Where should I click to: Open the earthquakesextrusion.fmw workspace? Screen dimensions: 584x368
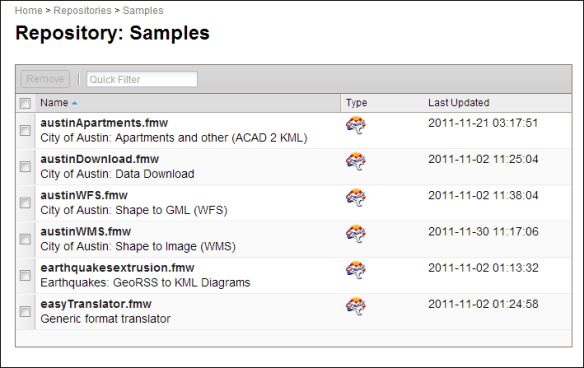117,268
